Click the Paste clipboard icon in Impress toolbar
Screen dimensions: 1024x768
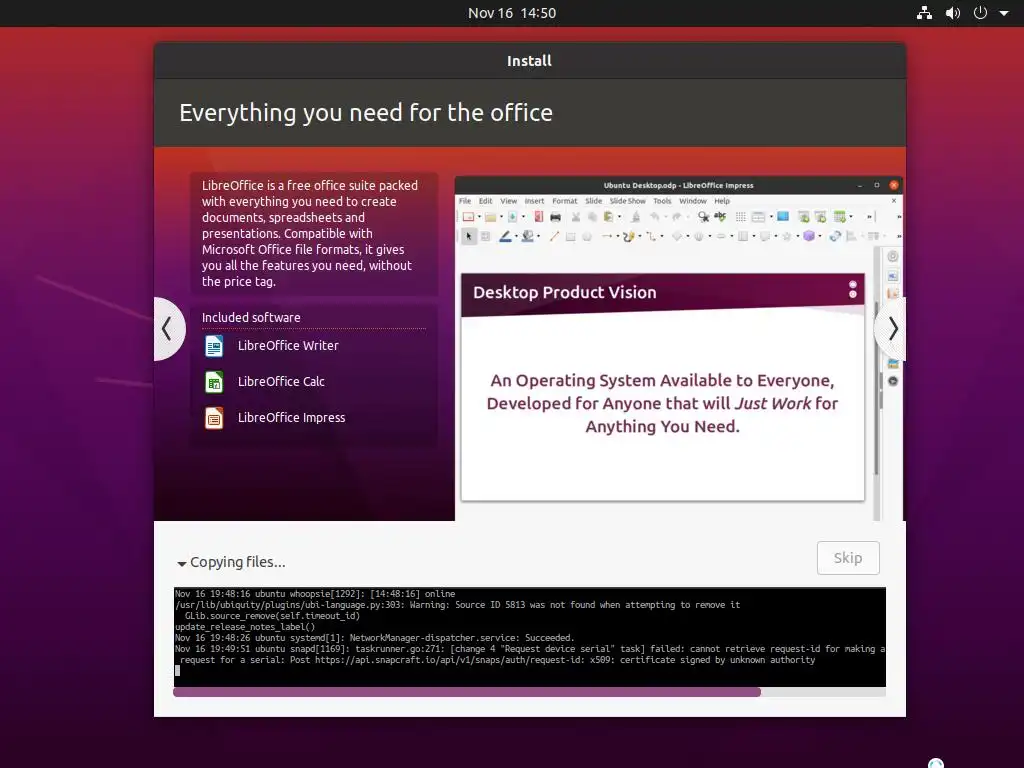tap(609, 217)
